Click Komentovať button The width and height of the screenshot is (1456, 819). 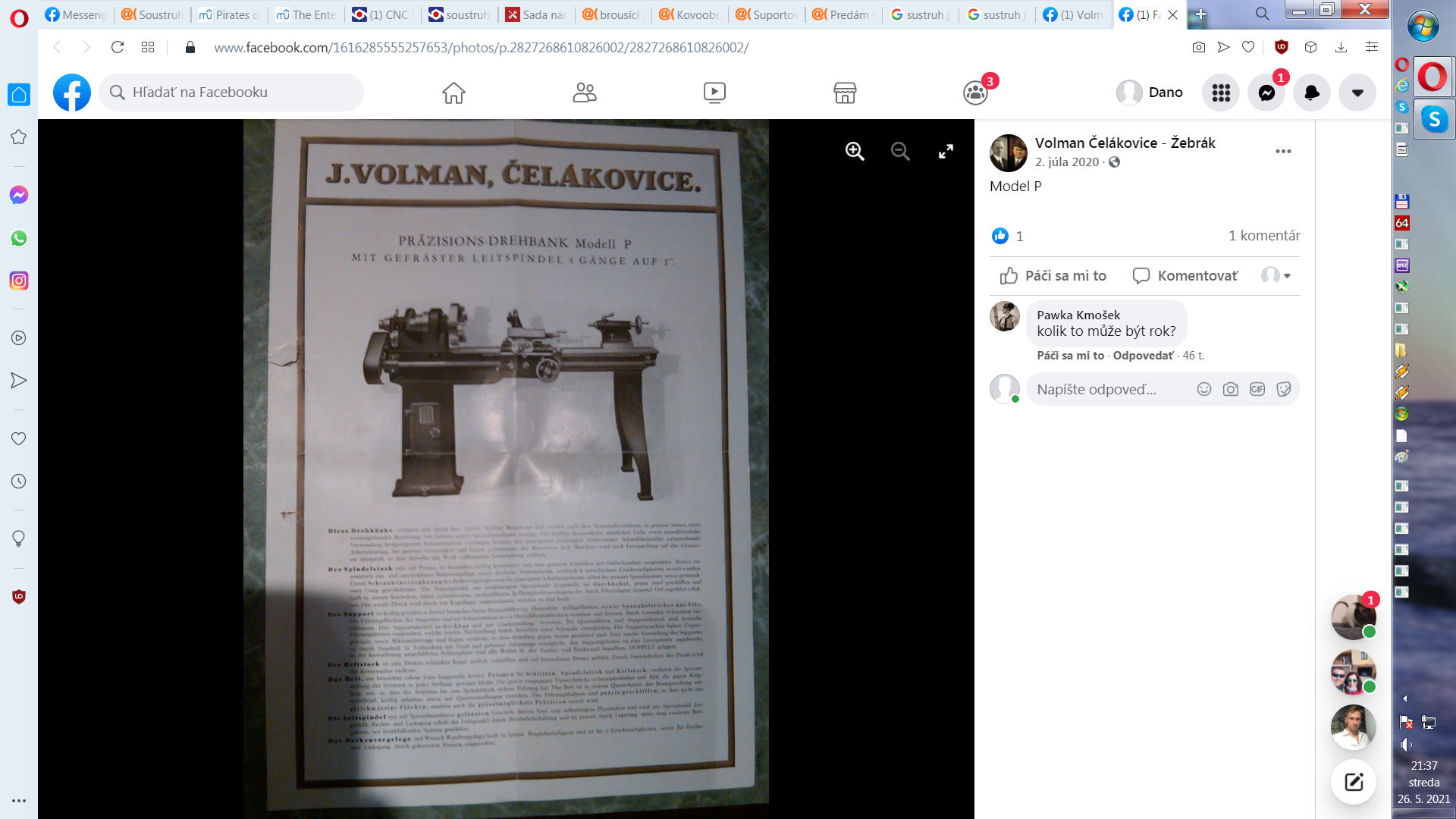[1185, 276]
